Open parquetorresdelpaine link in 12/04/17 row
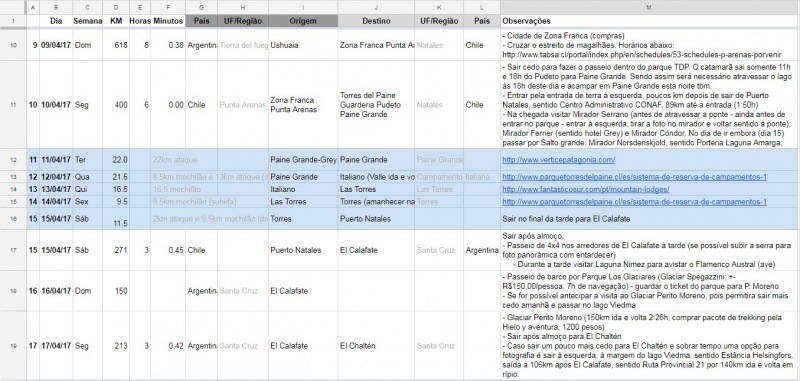The height and width of the screenshot is (381, 800). click(x=634, y=177)
